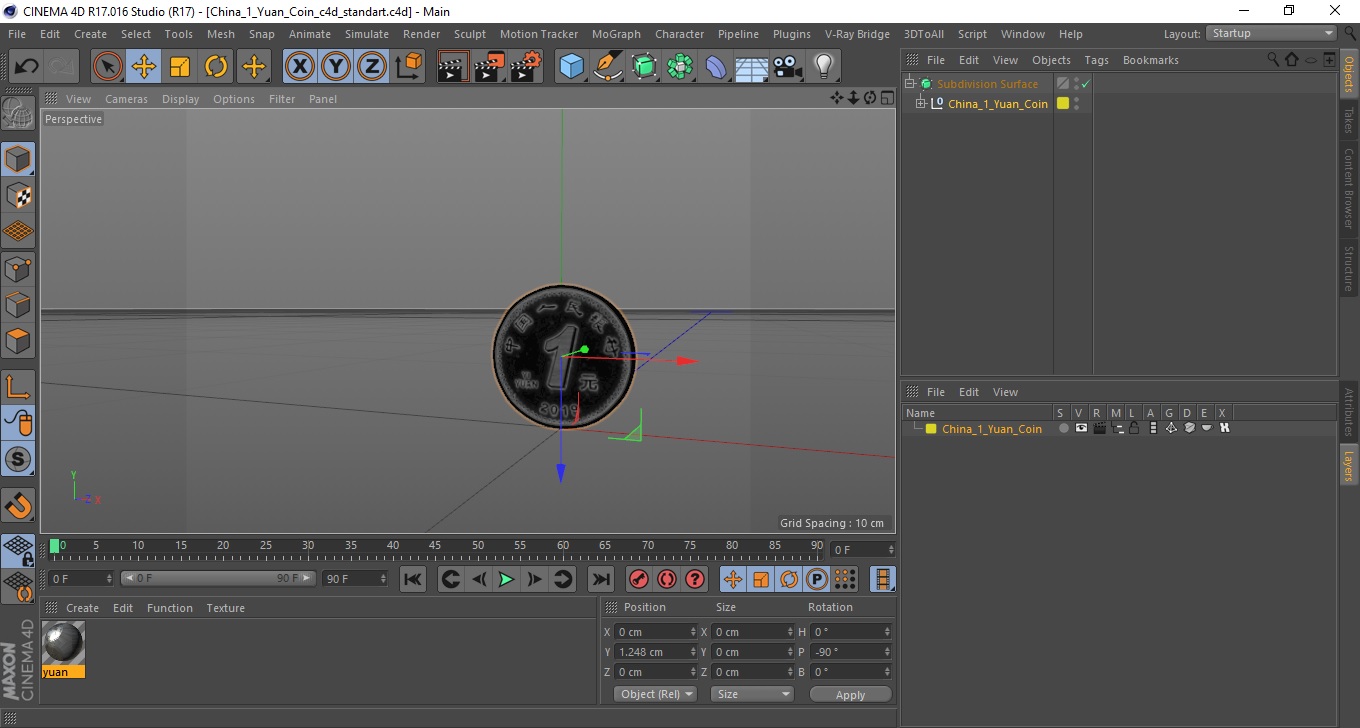Image resolution: width=1360 pixels, height=728 pixels.
Task: Open the V-Ray Bridge menu
Action: (x=857, y=34)
